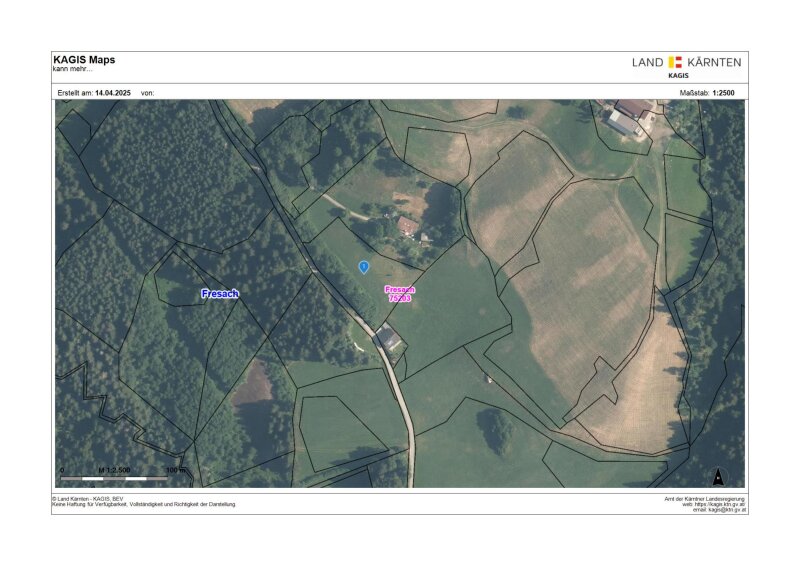
Task: Click the 100 m label on scale bar
Action: [x=176, y=469]
